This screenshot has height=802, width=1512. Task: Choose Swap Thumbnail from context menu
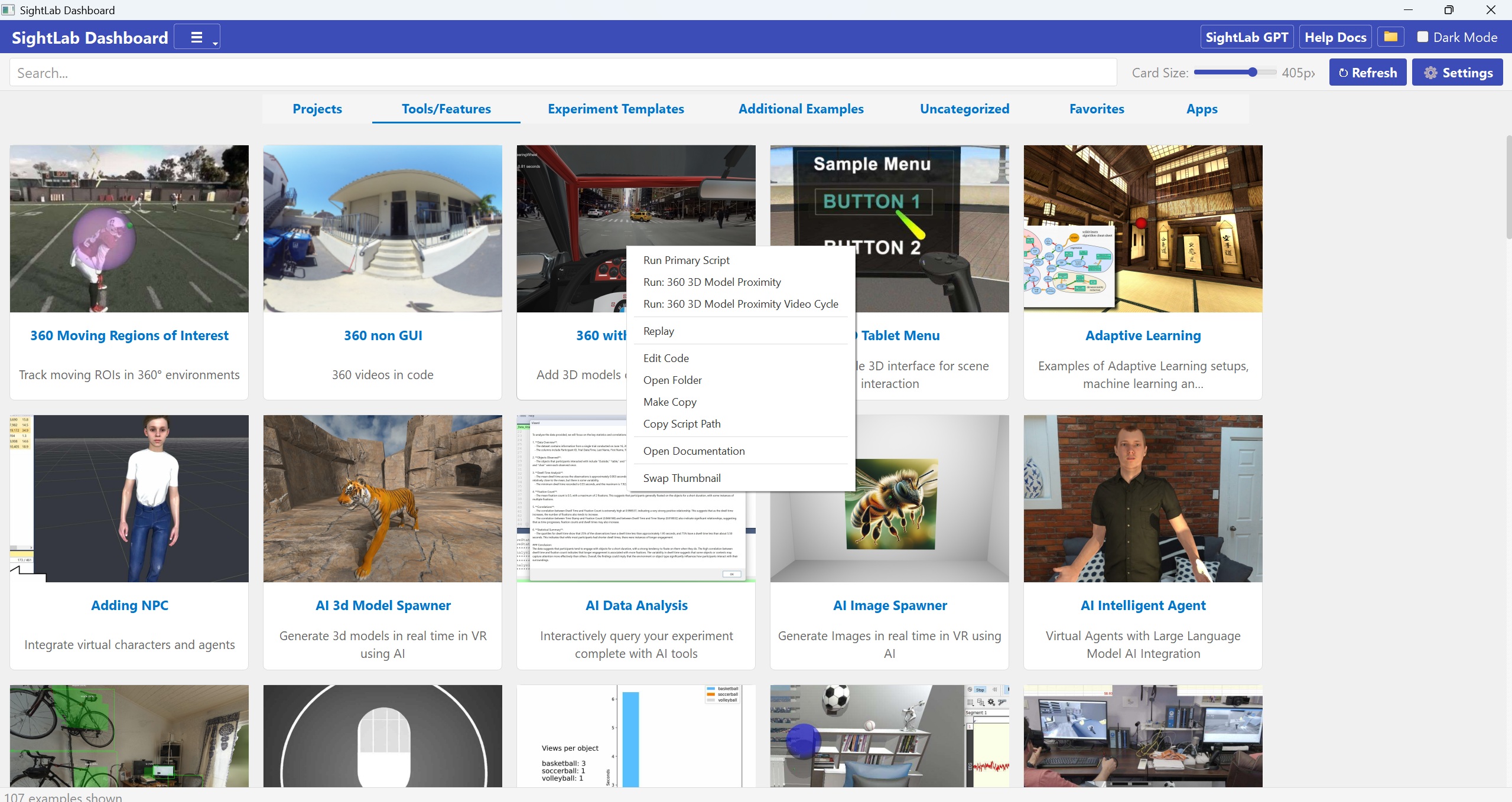coord(681,478)
